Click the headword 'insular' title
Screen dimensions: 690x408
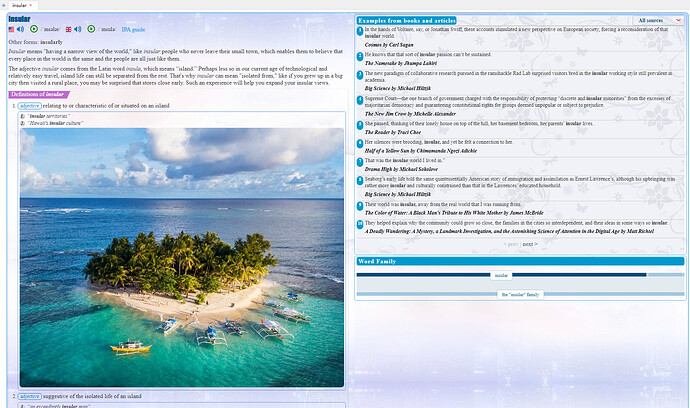(x=19, y=19)
